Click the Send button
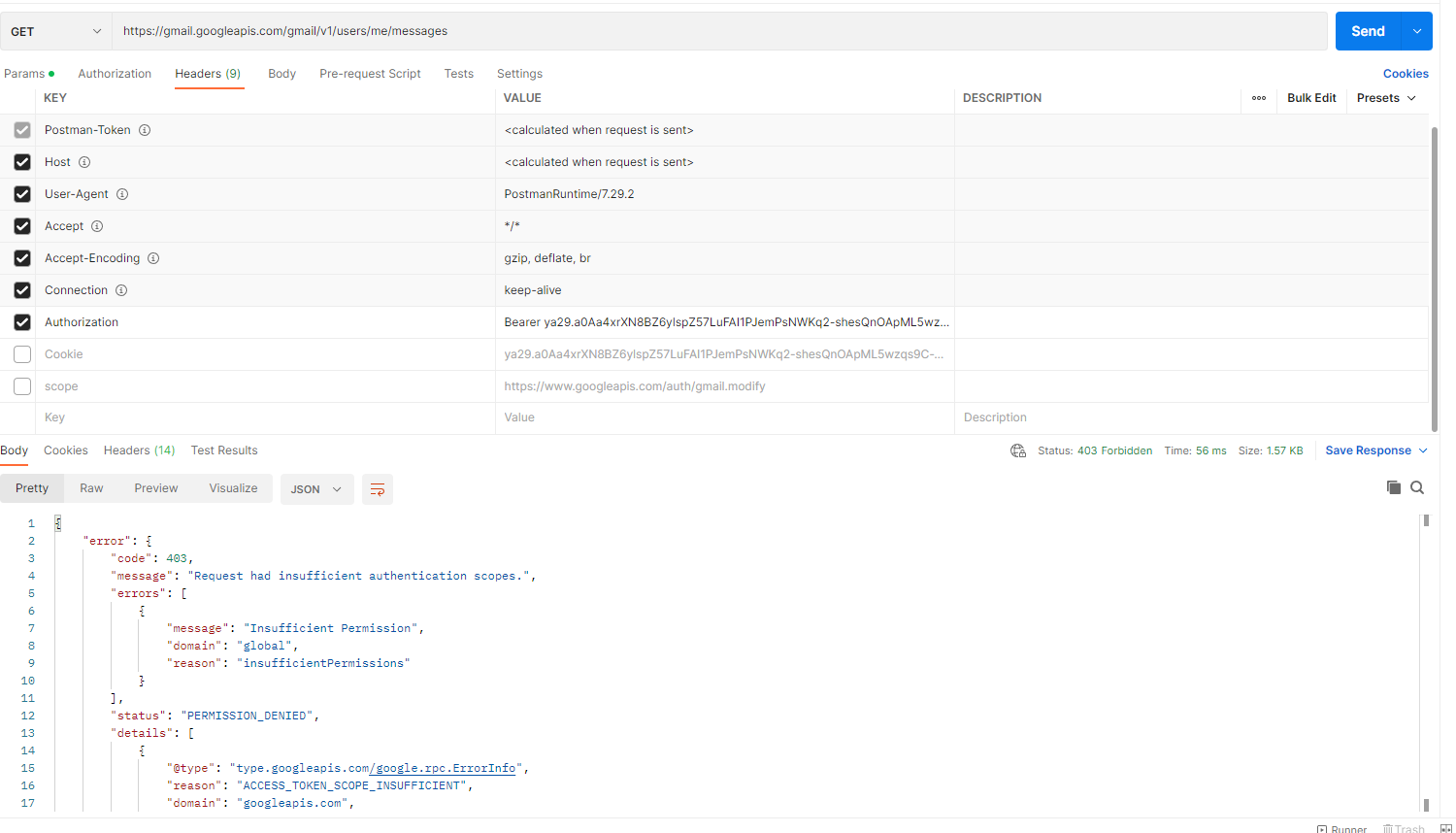1456x833 pixels. 1369,31
